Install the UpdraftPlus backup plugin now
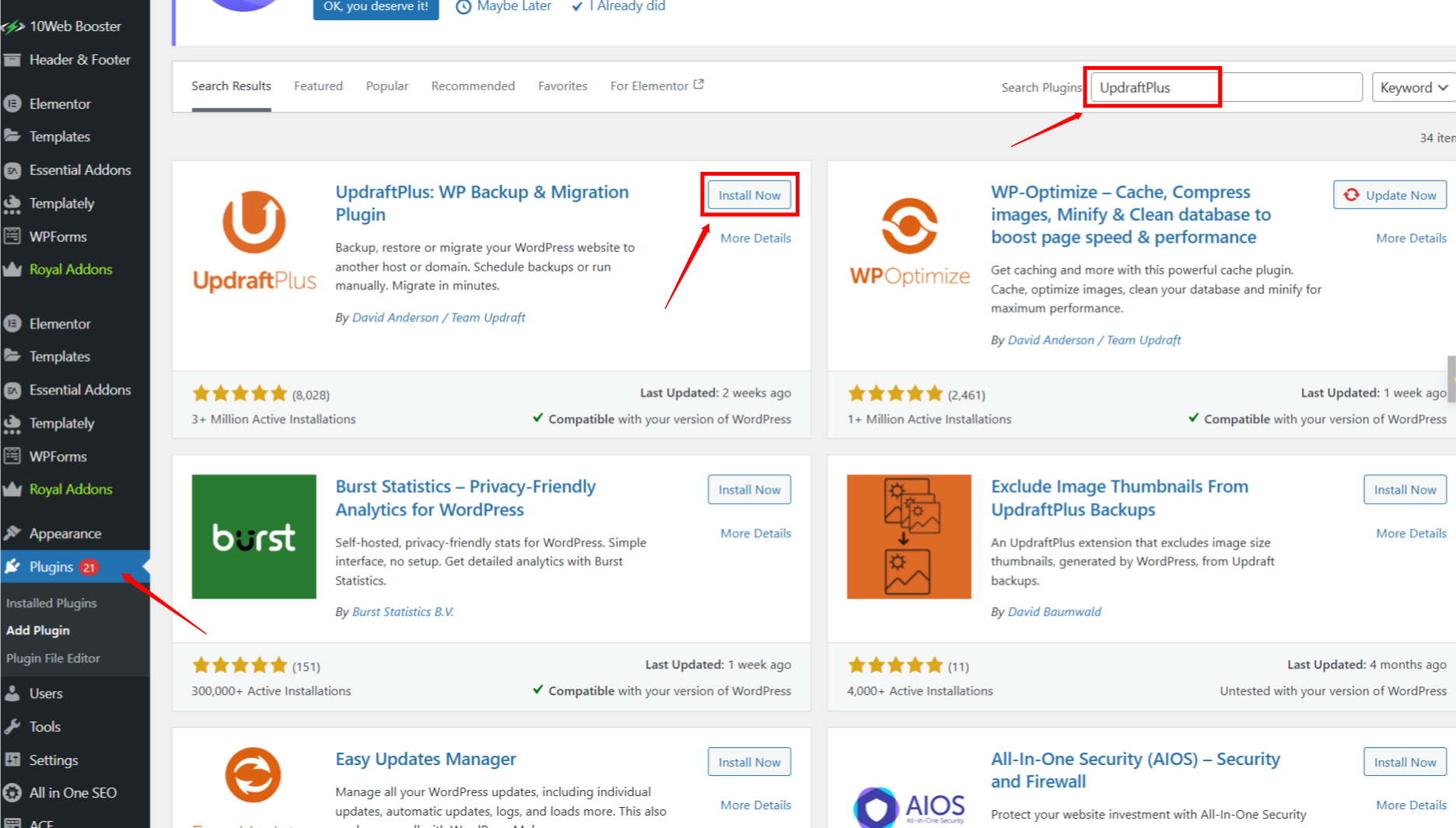Screen dimensions: 1456x828 pos(750,195)
